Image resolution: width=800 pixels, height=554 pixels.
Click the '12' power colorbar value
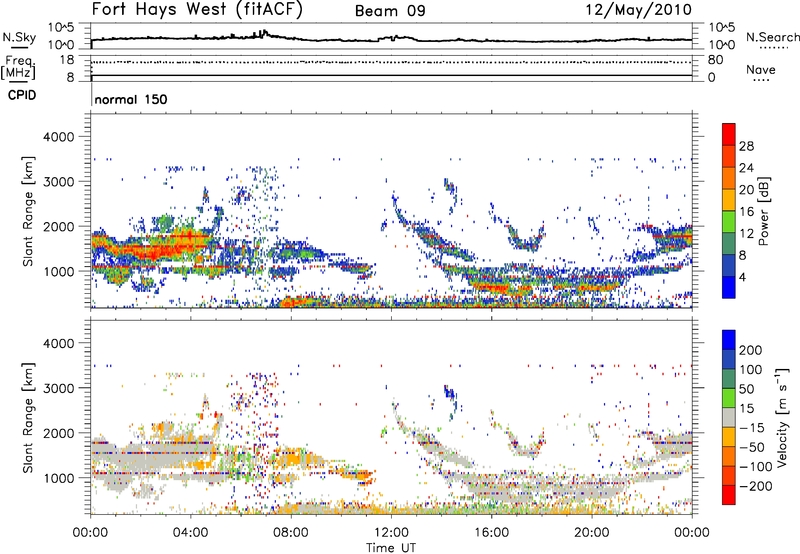(x=746, y=234)
